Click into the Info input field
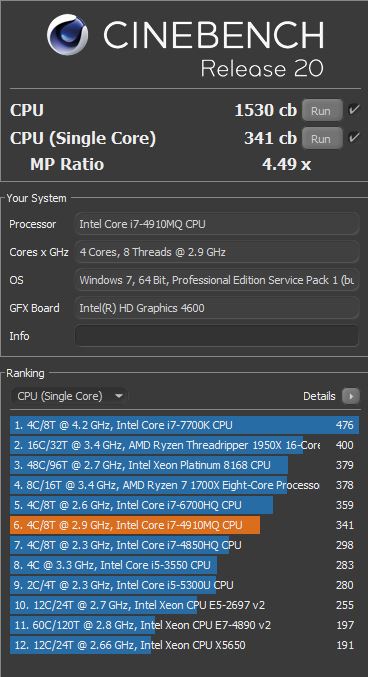Screen dimensions: 368x677 click(217, 336)
